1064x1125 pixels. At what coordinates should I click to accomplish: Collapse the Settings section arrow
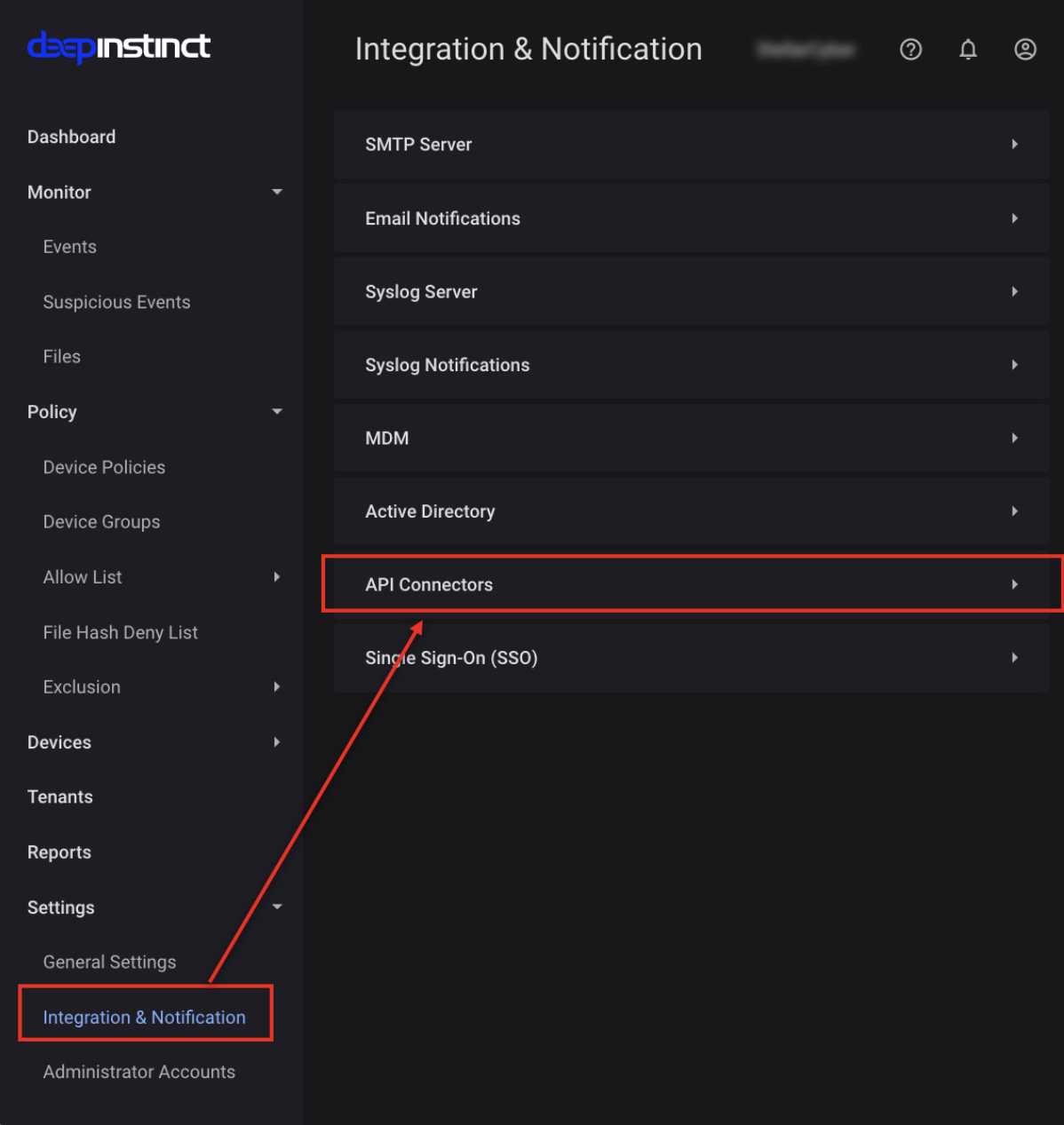277,907
